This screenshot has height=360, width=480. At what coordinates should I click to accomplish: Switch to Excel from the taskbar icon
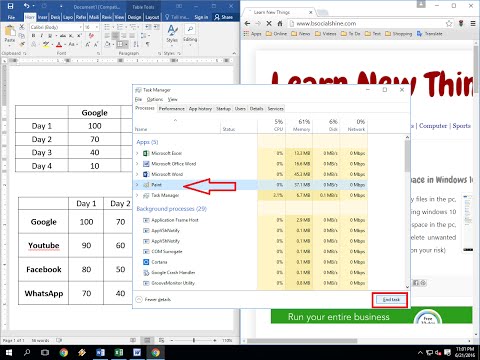pyautogui.click(x=119, y=352)
